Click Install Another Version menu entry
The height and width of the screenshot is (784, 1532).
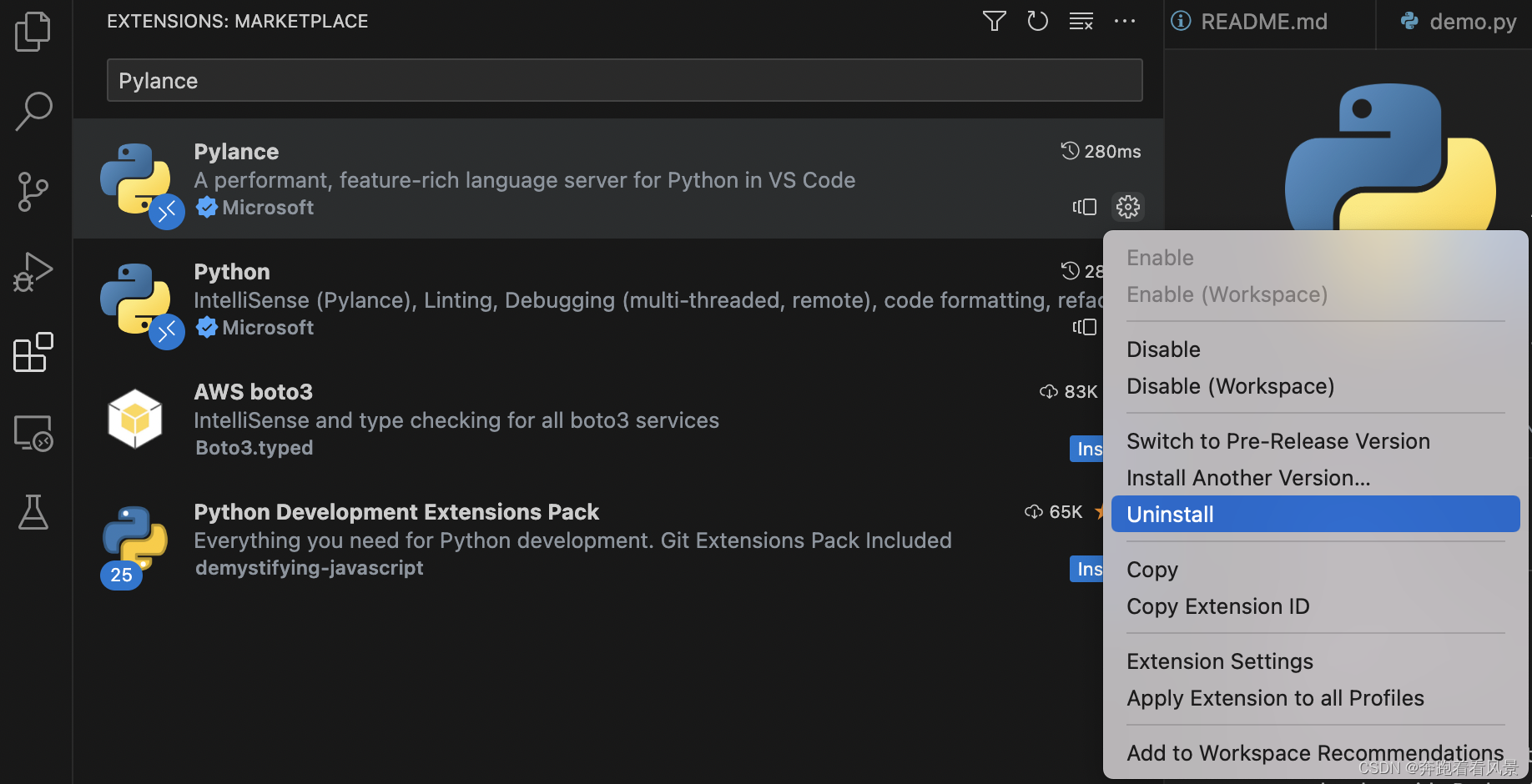(x=1247, y=478)
